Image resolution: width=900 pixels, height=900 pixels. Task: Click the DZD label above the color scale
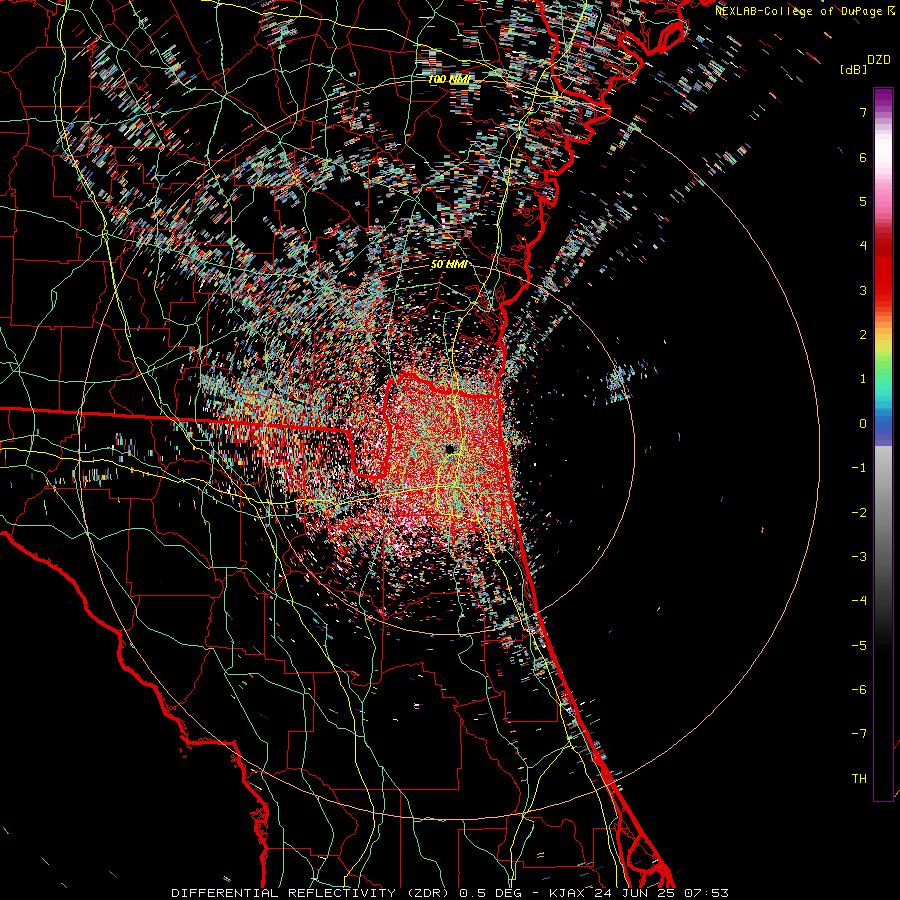pos(879,60)
